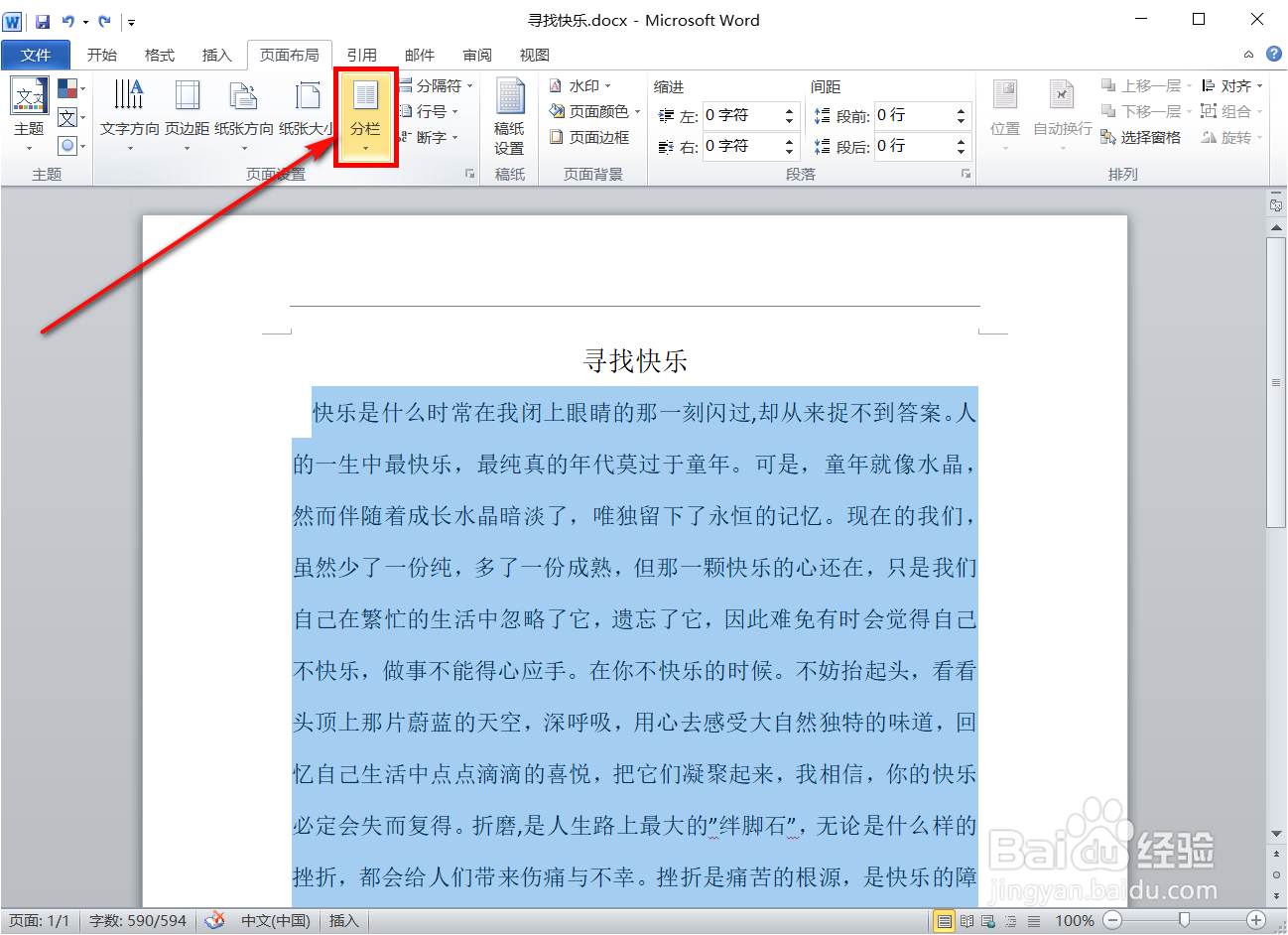Adjust the zoom slider in status bar
The width and height of the screenshot is (1288, 935).
coord(1184,921)
